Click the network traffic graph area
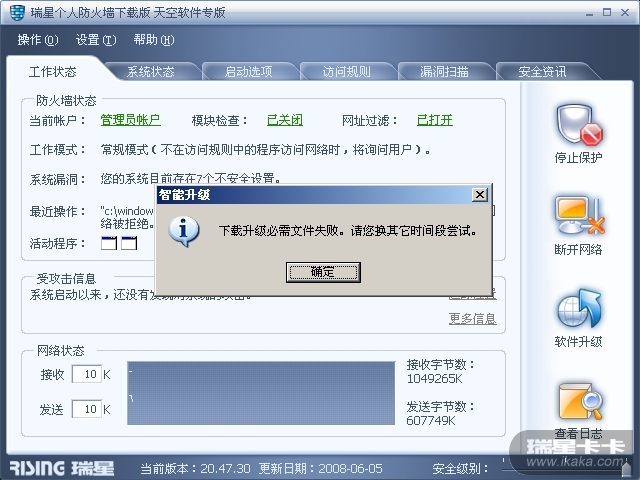This screenshot has width=640, height=480. click(x=261, y=393)
